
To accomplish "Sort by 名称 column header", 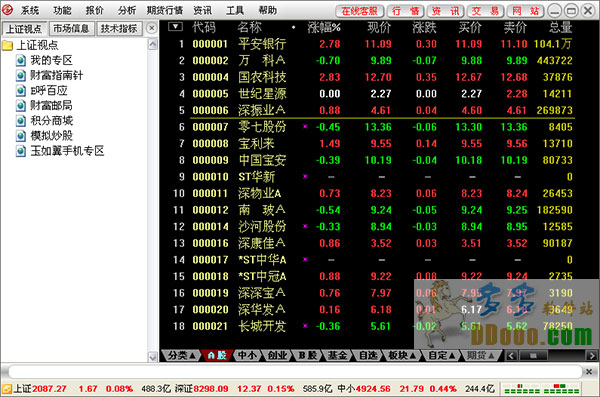I will 249,27.
